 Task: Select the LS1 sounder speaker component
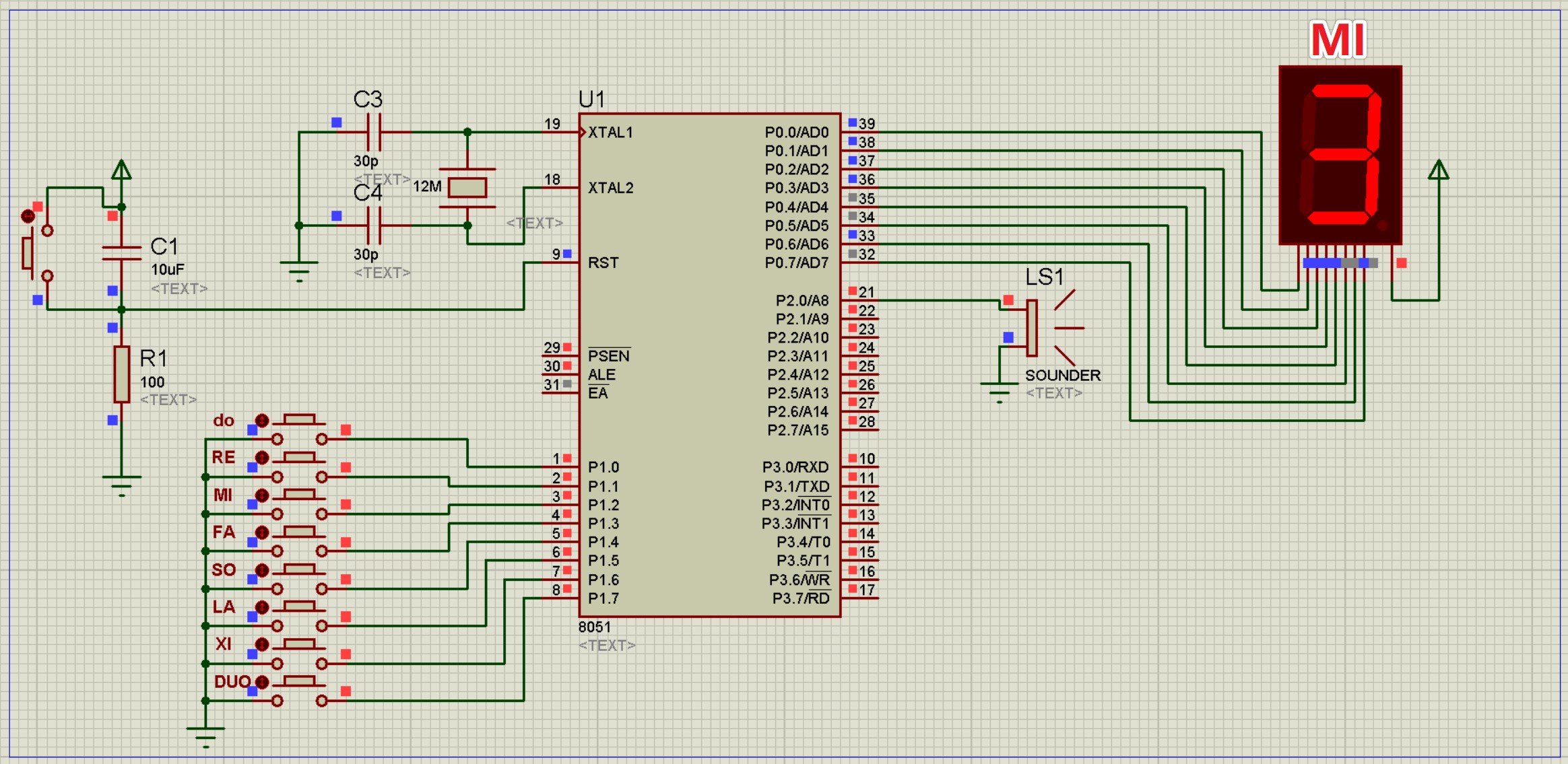[x=1033, y=328]
